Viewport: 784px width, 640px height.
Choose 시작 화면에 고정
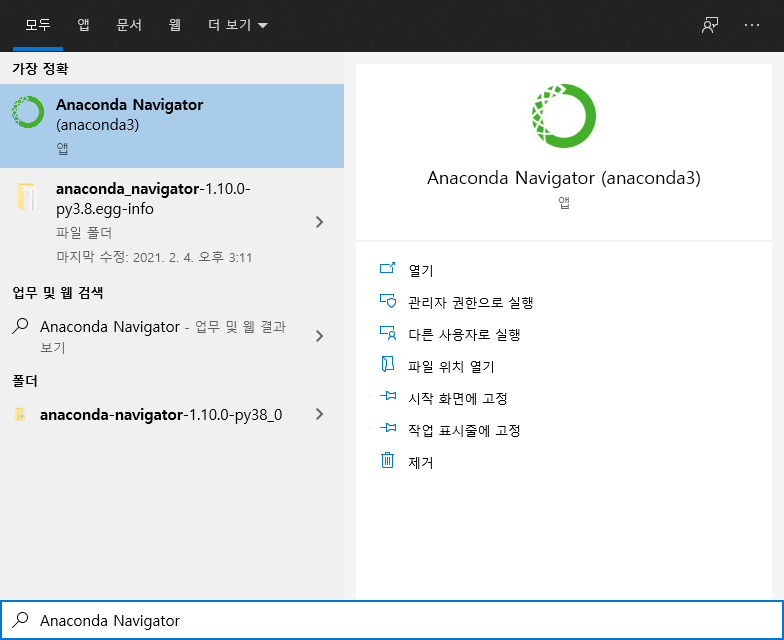tap(458, 398)
